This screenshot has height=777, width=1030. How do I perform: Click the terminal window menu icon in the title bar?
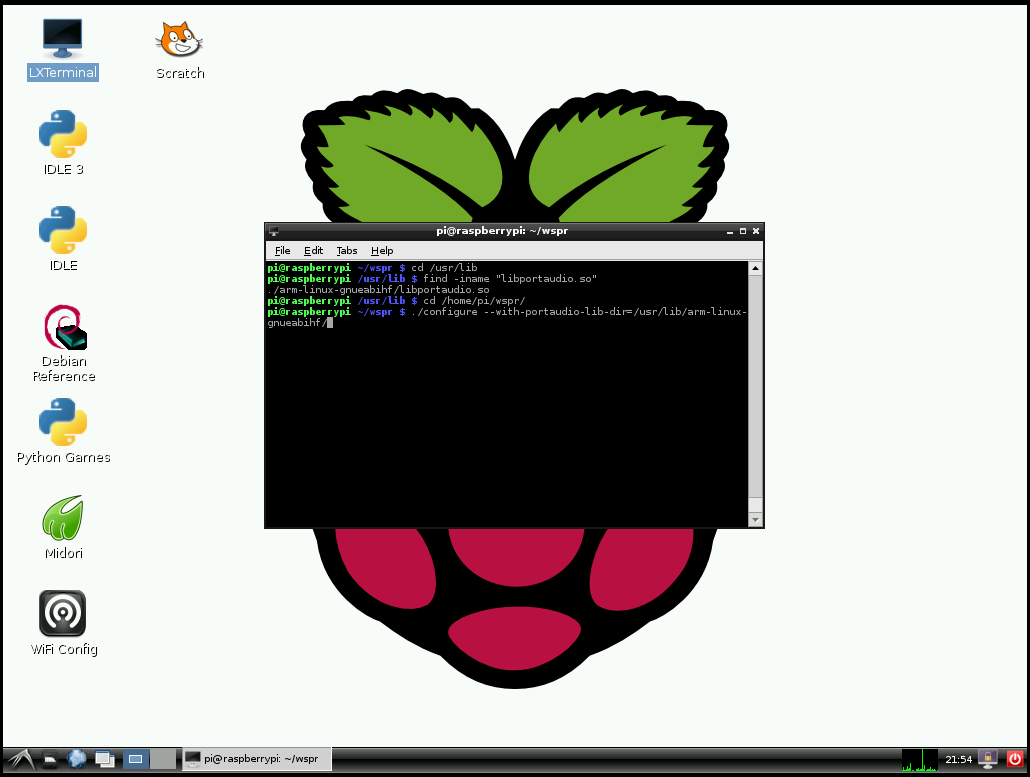click(274, 231)
